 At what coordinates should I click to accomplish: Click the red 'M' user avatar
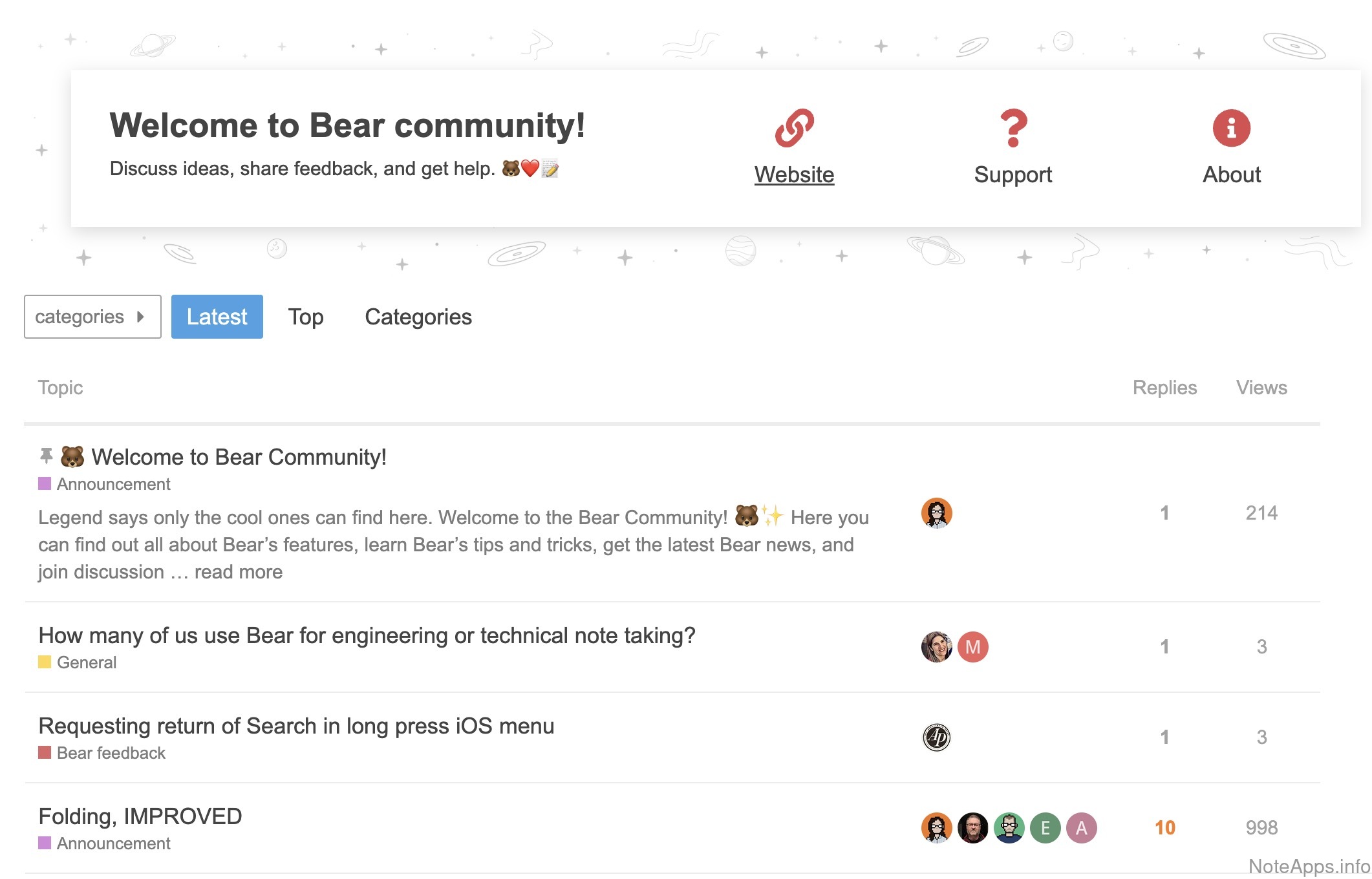pyautogui.click(x=972, y=647)
